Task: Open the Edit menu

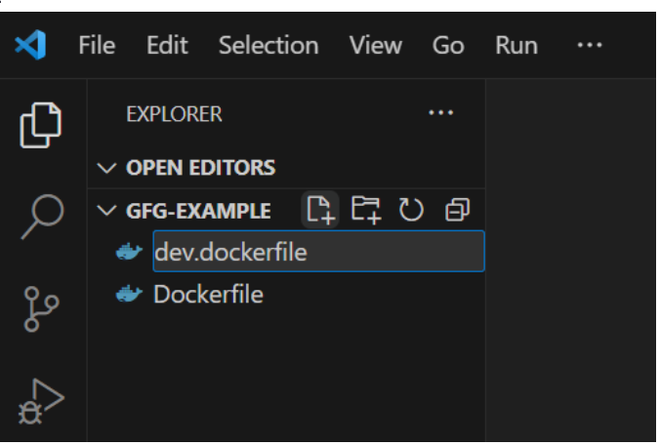Action: (x=167, y=45)
